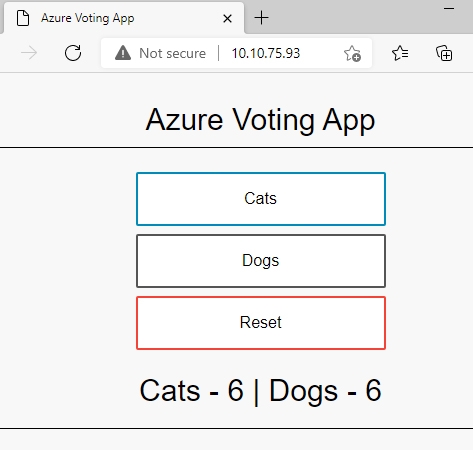Open a new tab with plus icon
This screenshot has width=473, height=450.
tap(261, 18)
